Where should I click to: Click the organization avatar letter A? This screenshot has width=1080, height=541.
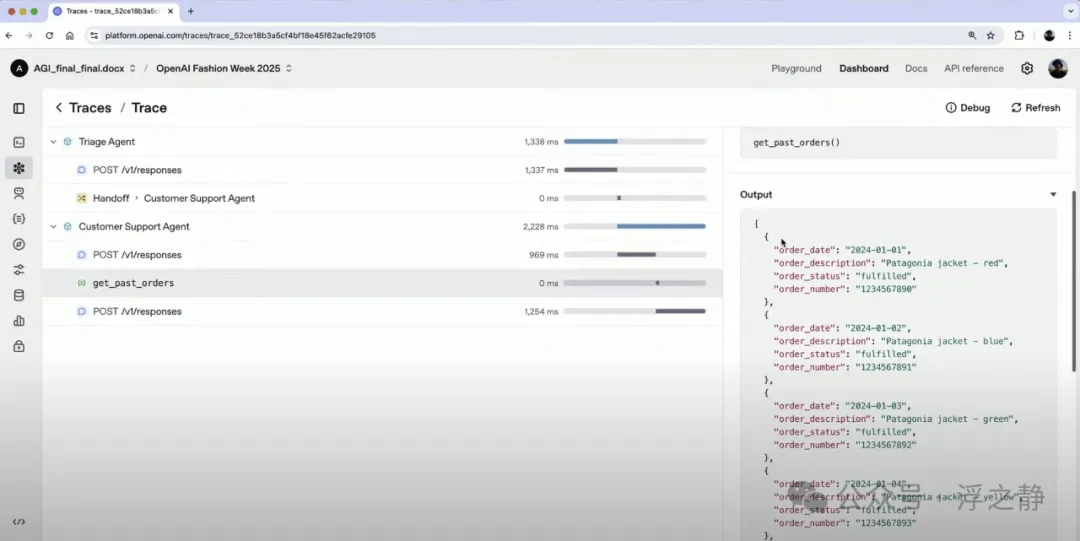[19, 68]
